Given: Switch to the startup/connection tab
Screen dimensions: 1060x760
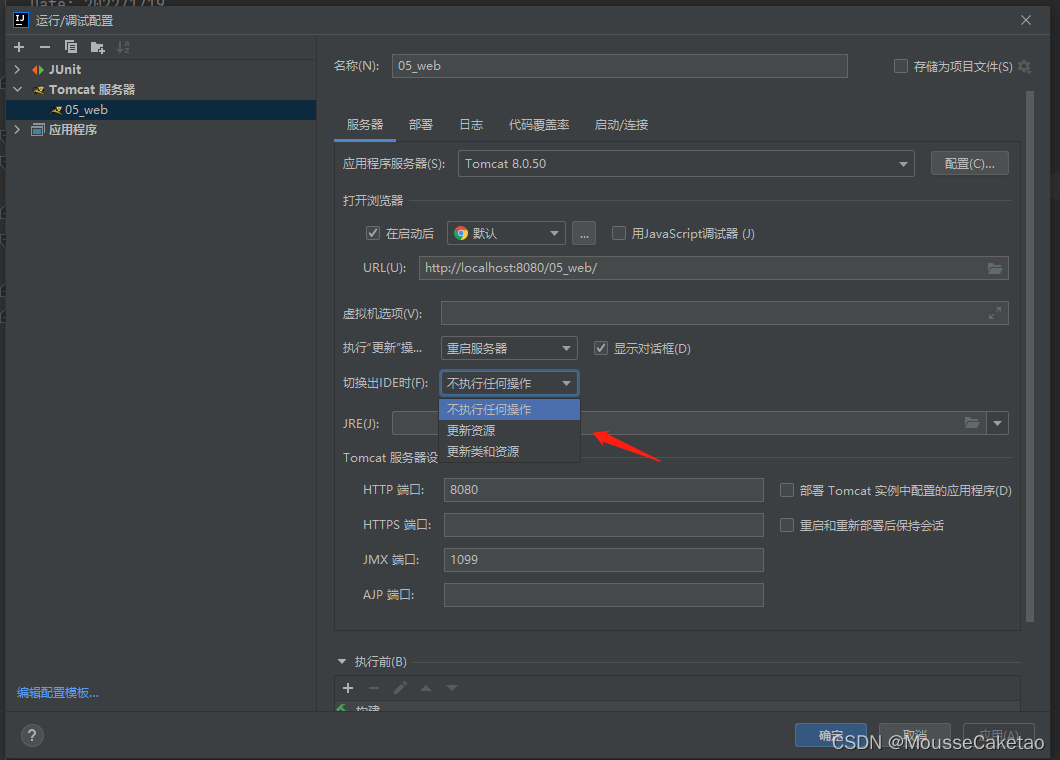Looking at the screenshot, I should [621, 125].
